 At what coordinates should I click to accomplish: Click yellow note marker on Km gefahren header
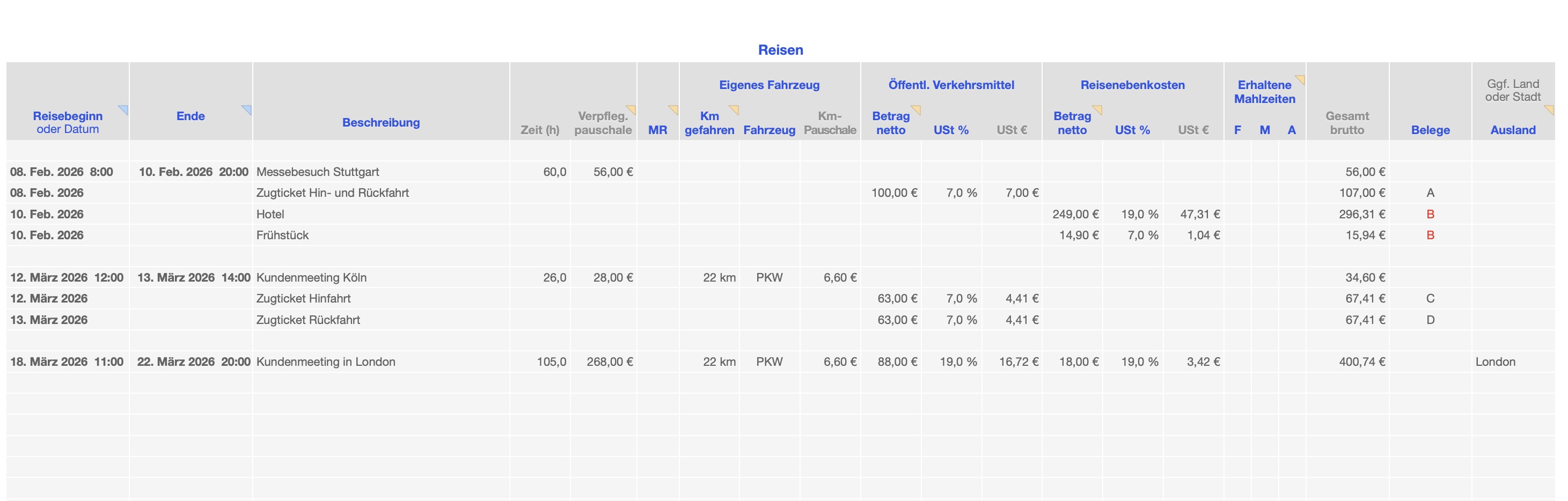(735, 109)
